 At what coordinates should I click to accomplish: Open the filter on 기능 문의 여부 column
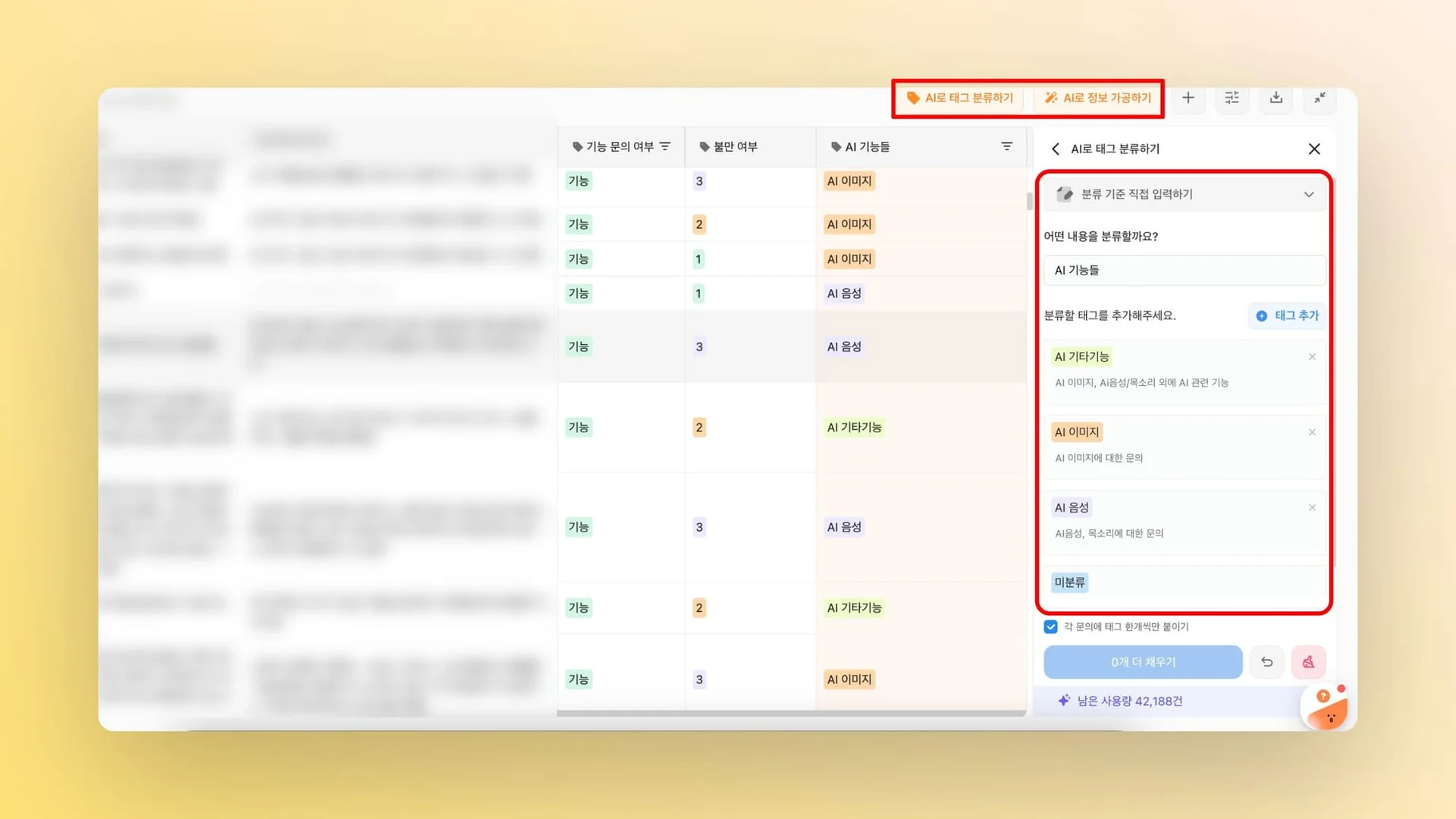(x=665, y=146)
